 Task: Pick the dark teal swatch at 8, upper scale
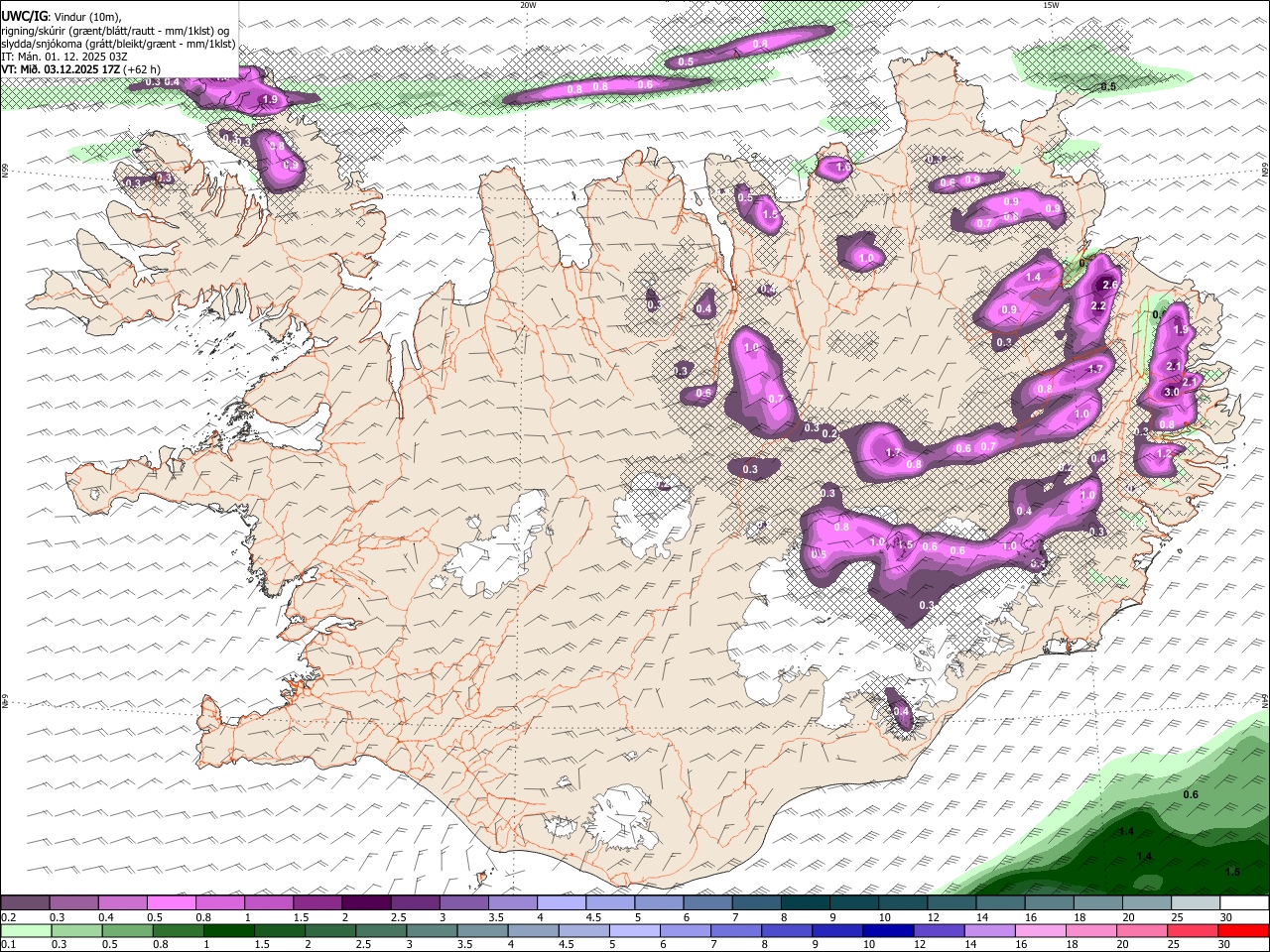click(x=805, y=903)
